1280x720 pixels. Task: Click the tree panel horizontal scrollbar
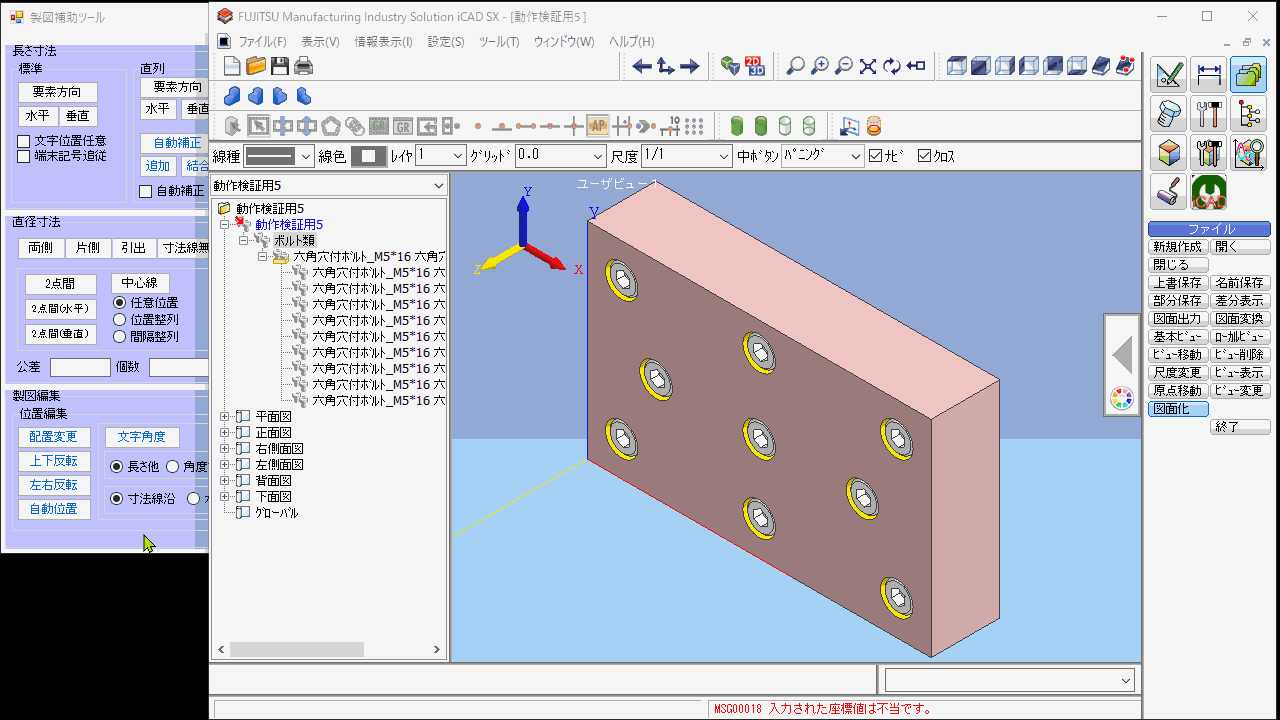pyautogui.click(x=328, y=650)
